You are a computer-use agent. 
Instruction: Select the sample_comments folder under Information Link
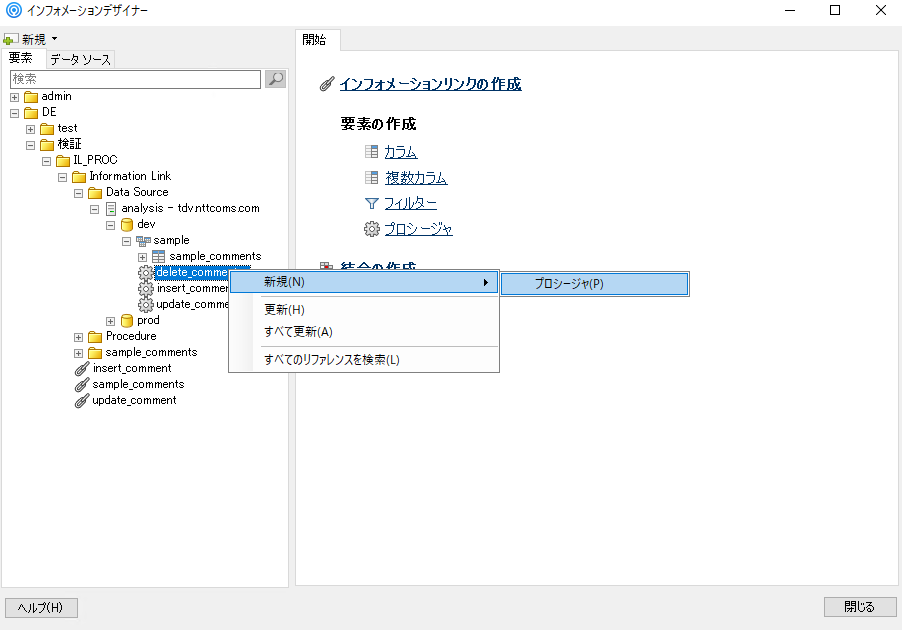coord(151,352)
